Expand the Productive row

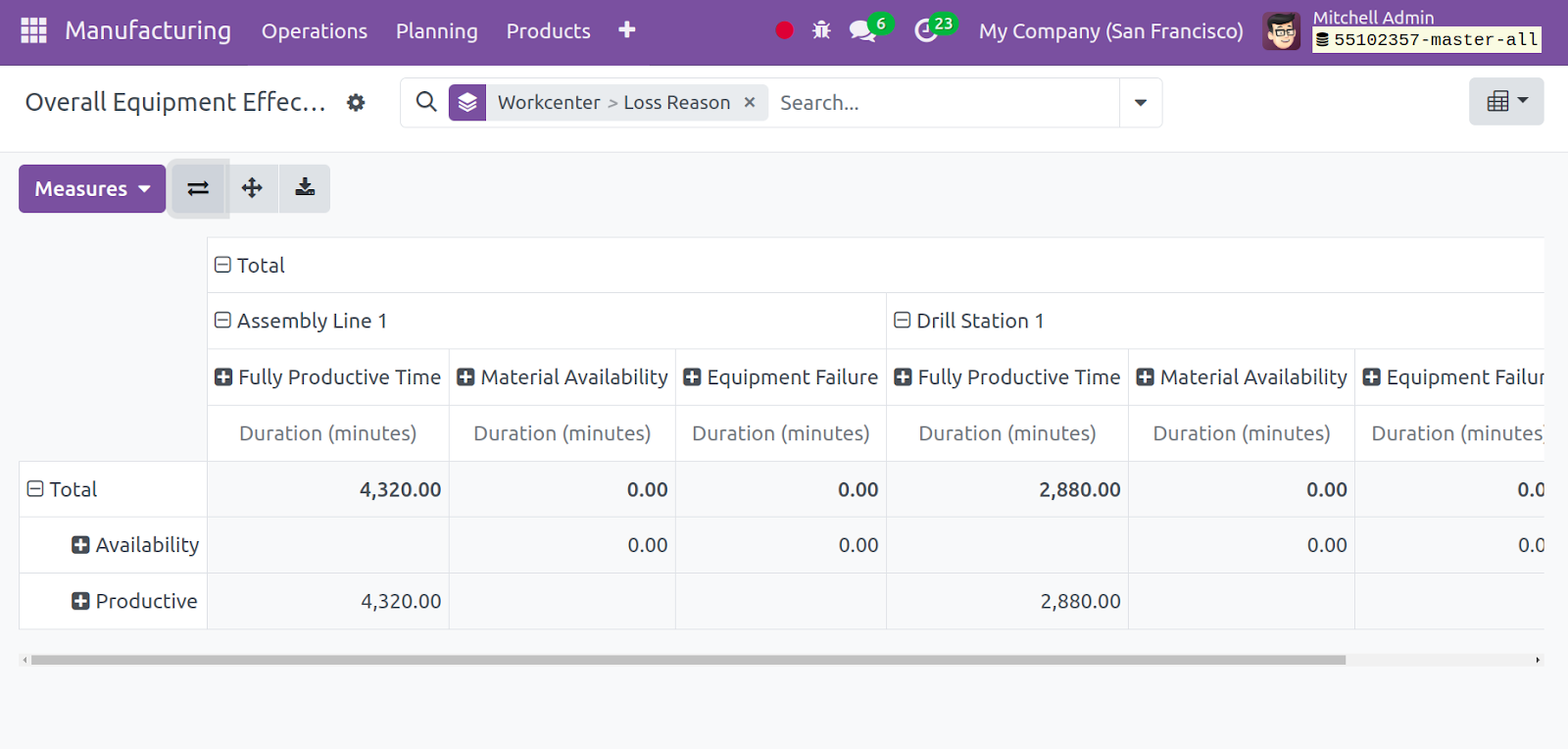tap(80, 601)
